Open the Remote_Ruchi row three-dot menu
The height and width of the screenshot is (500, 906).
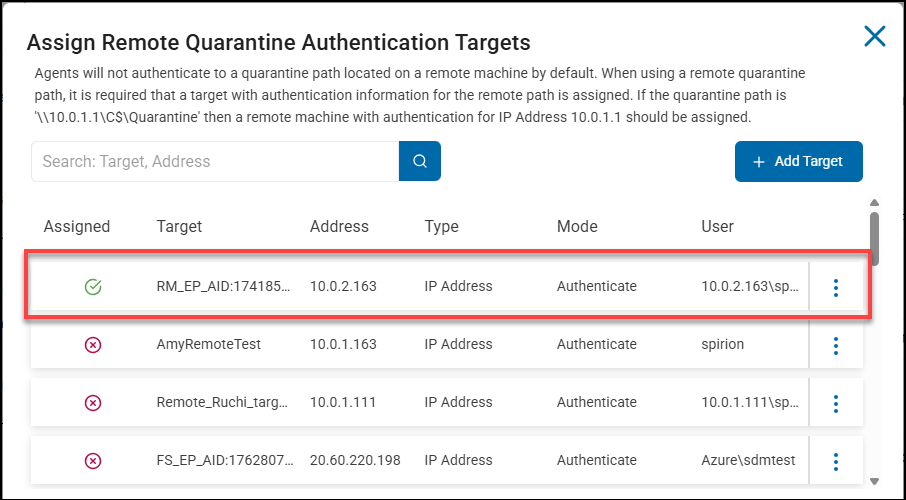(x=836, y=403)
